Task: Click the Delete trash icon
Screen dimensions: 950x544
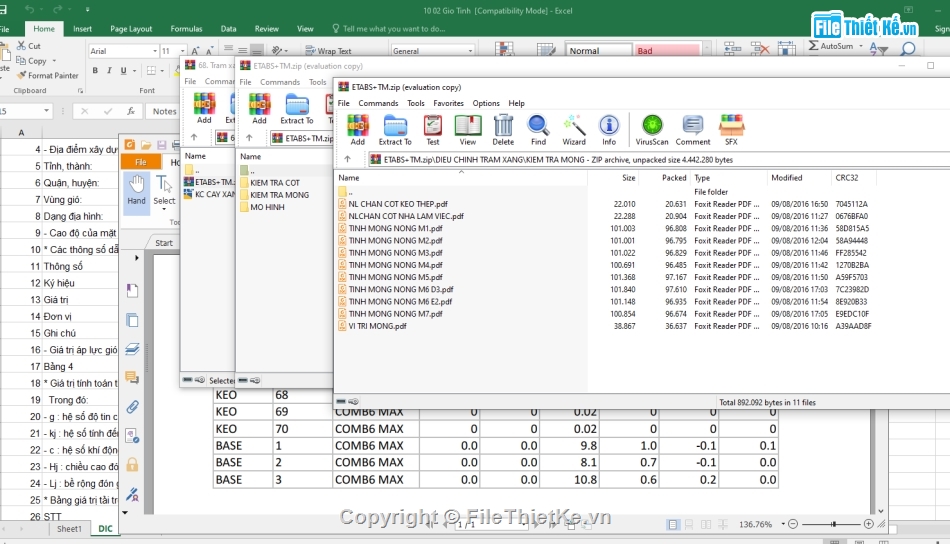Action: (503, 130)
